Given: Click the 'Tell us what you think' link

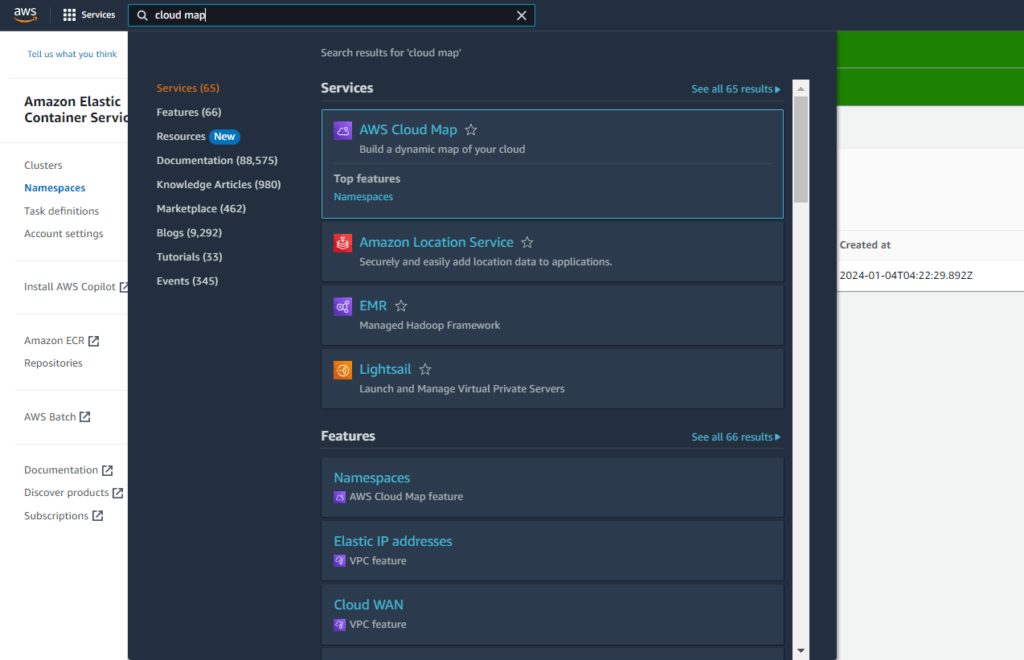Looking at the screenshot, I should [71, 53].
